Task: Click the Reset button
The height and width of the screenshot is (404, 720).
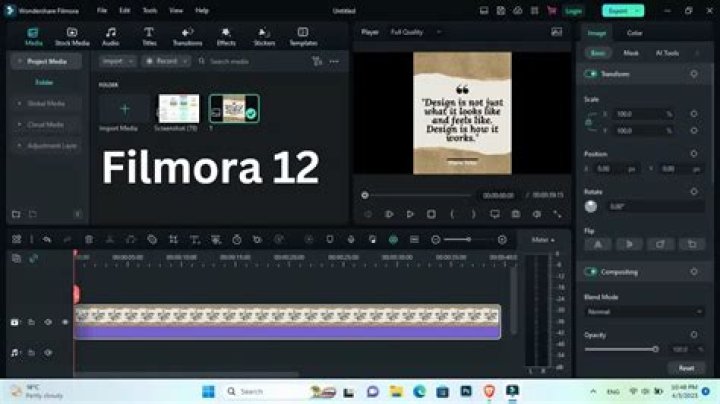Action: click(x=686, y=368)
